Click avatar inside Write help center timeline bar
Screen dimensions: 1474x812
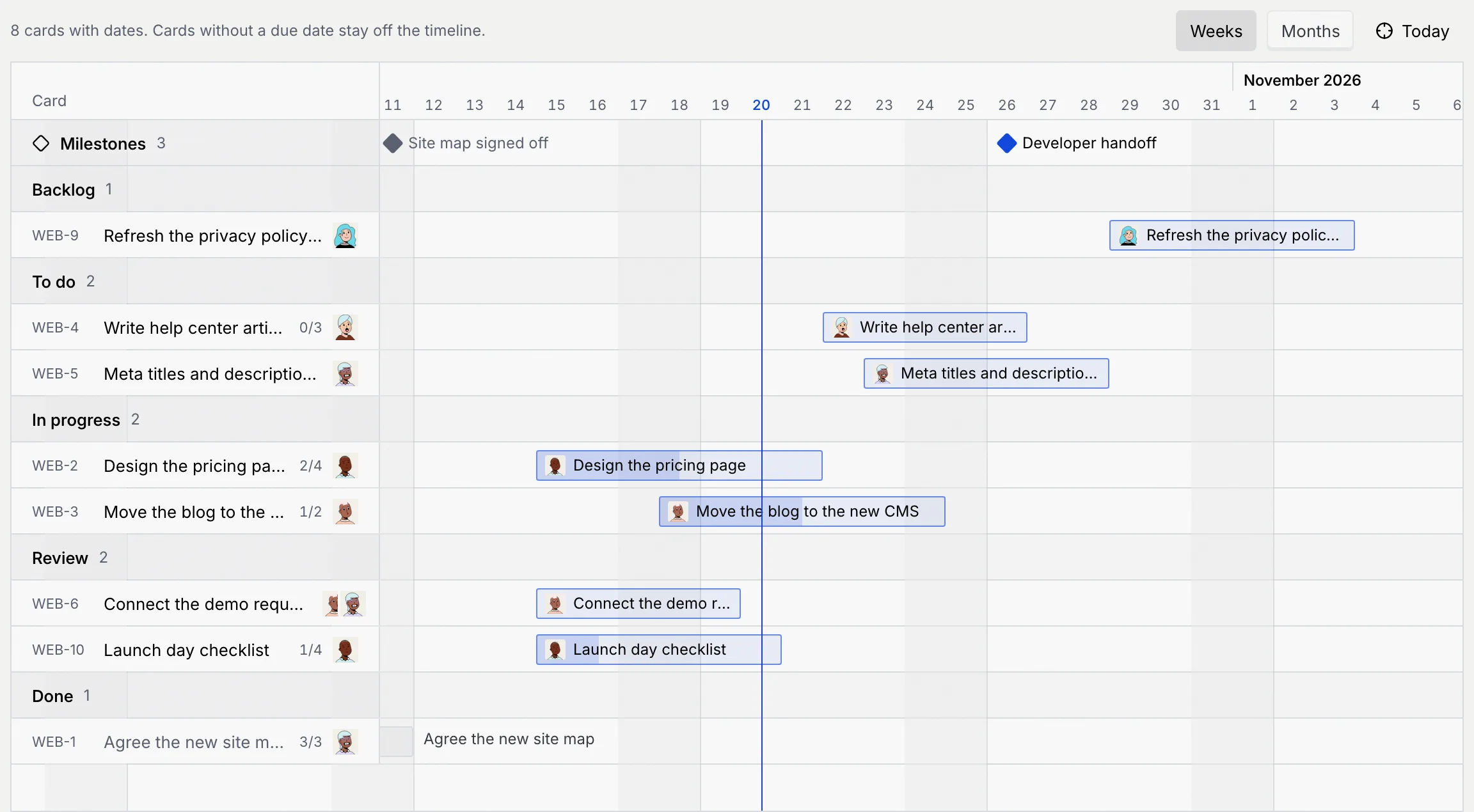tap(842, 327)
